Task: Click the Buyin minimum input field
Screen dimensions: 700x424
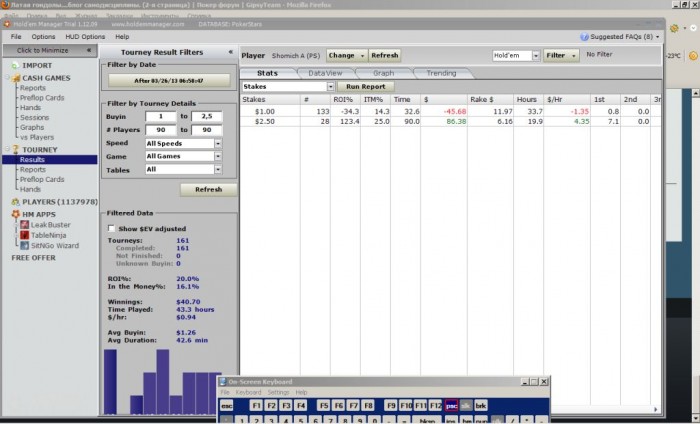Action: tap(161, 116)
